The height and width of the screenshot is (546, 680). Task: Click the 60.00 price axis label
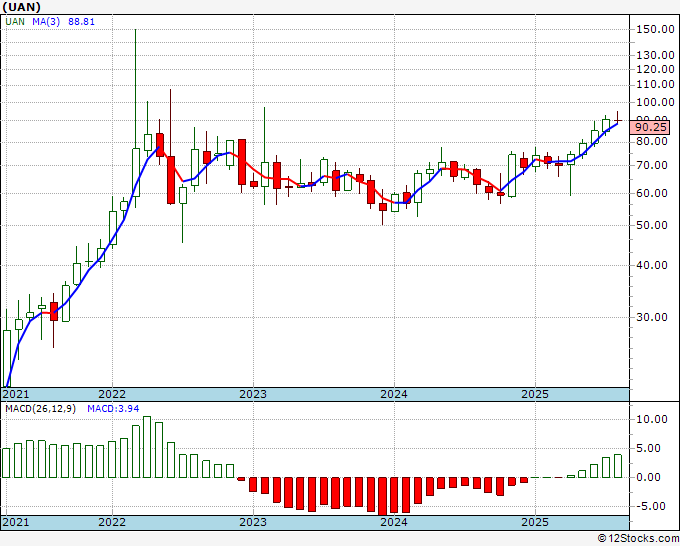coord(652,193)
